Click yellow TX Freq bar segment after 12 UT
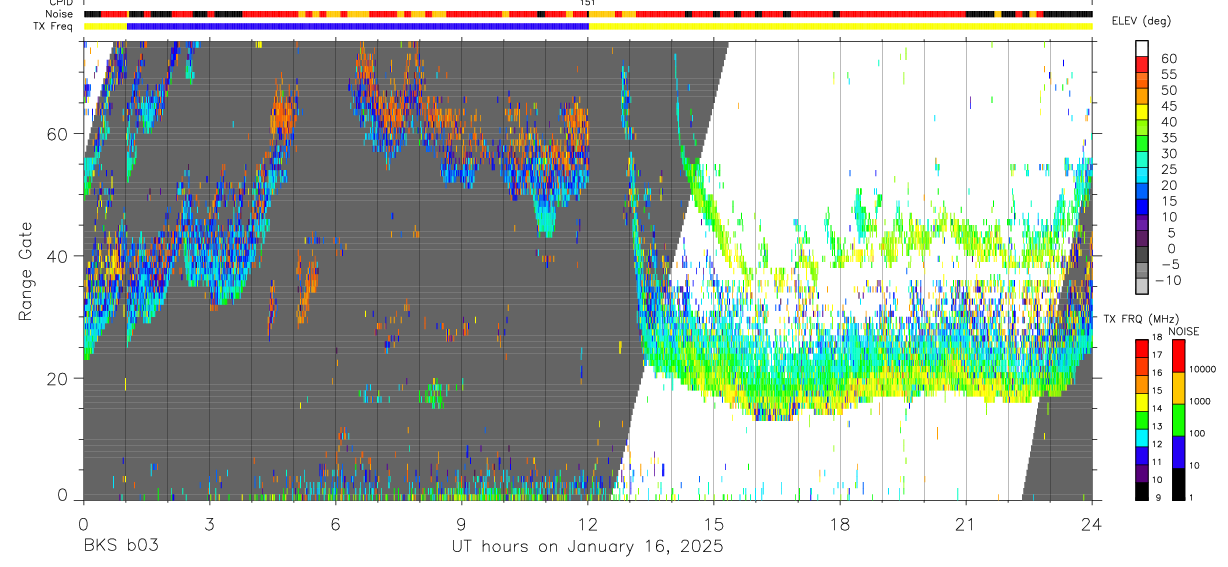Screen dimensions: 1228x567 841,26
